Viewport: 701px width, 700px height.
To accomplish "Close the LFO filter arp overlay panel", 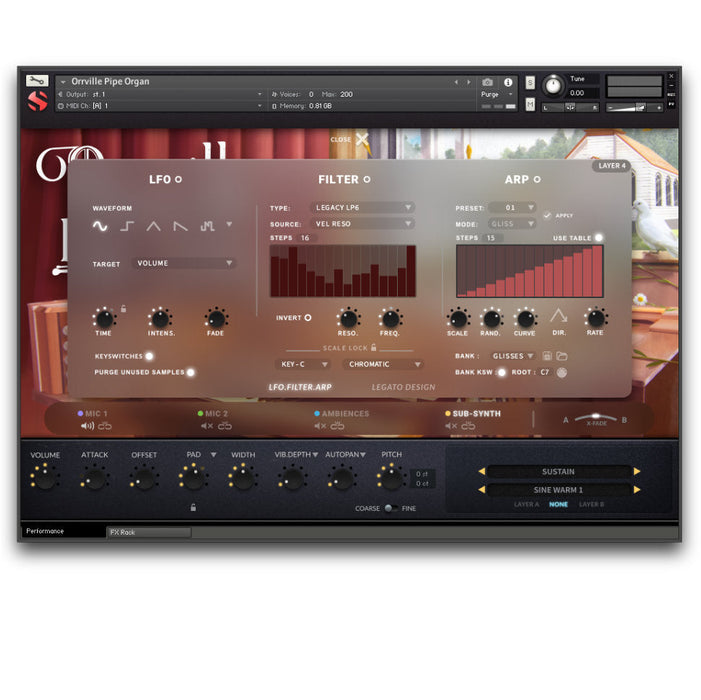I will coord(362,140).
